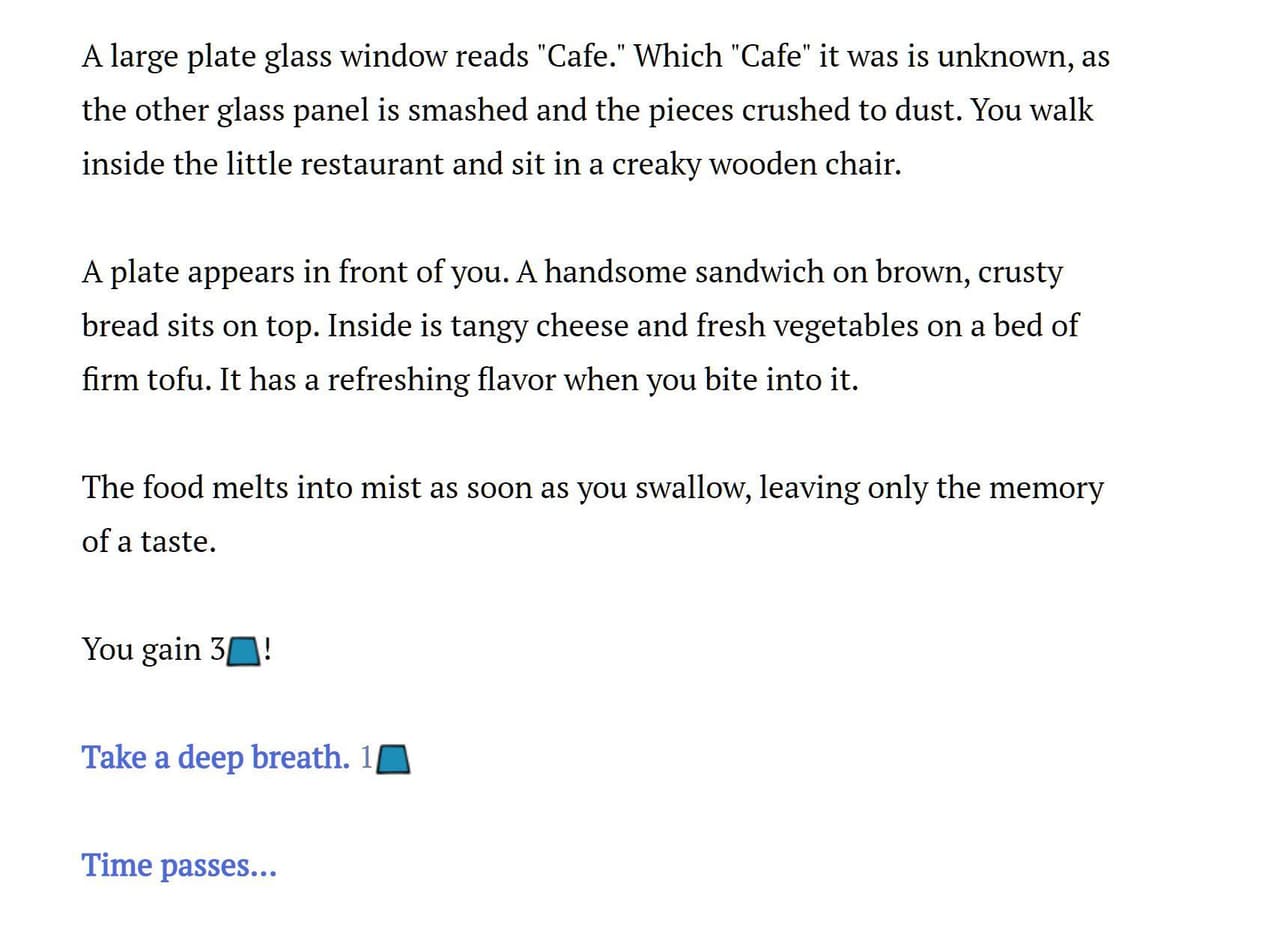Click the gray cost number 1 after "Take a deep breath."
The width and height of the screenshot is (1280, 937).
tap(366, 758)
